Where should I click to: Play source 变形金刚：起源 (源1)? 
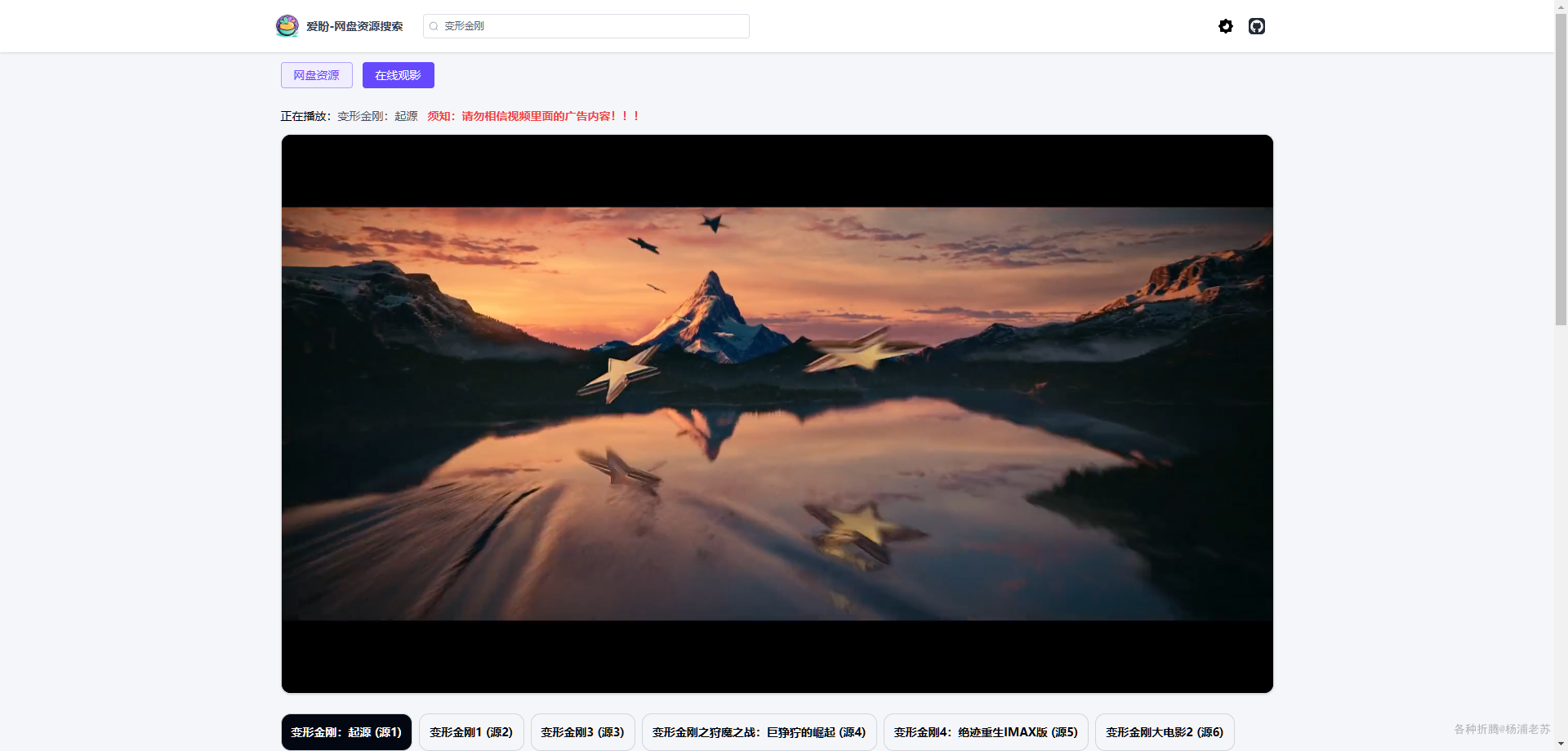pos(346,732)
